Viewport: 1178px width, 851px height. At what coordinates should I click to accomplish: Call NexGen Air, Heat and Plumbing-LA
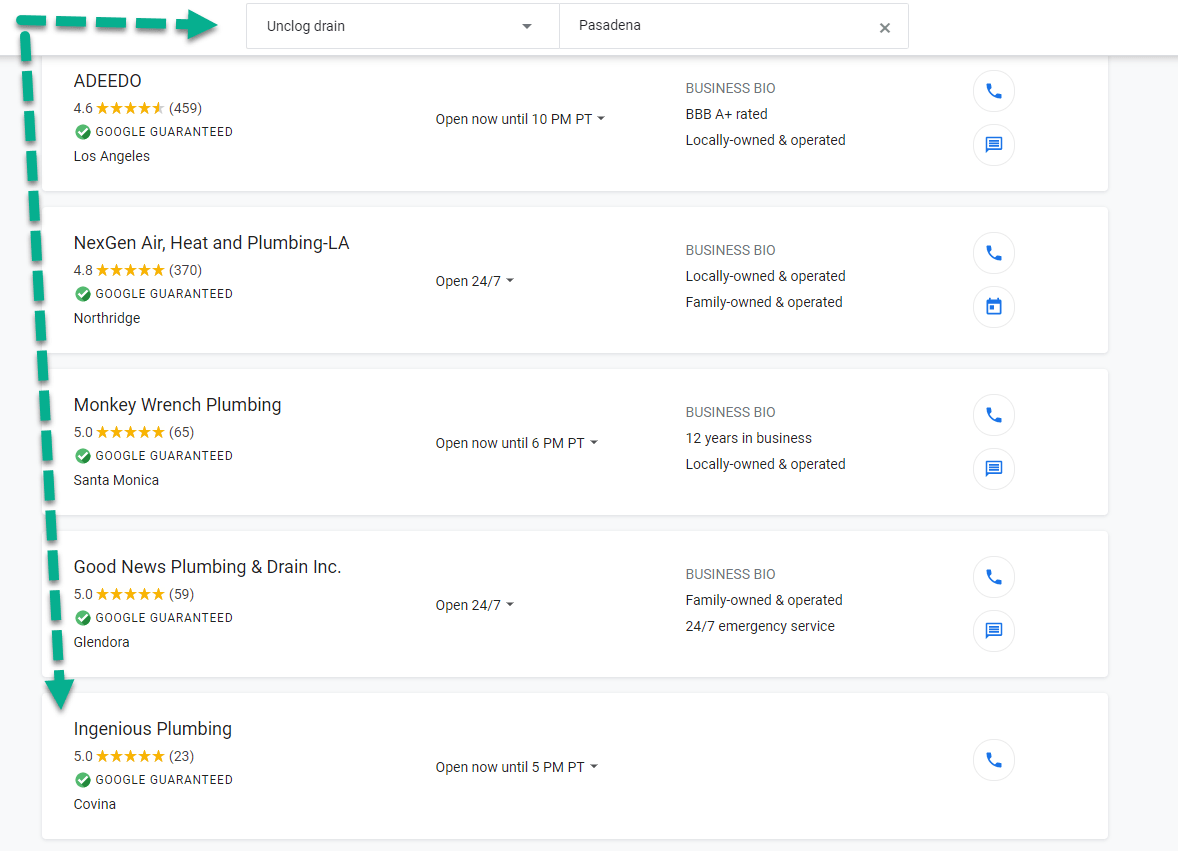pyautogui.click(x=993, y=253)
